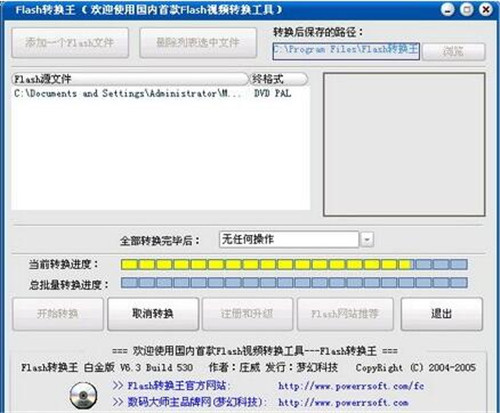Click the 开始转换 button

point(58,314)
